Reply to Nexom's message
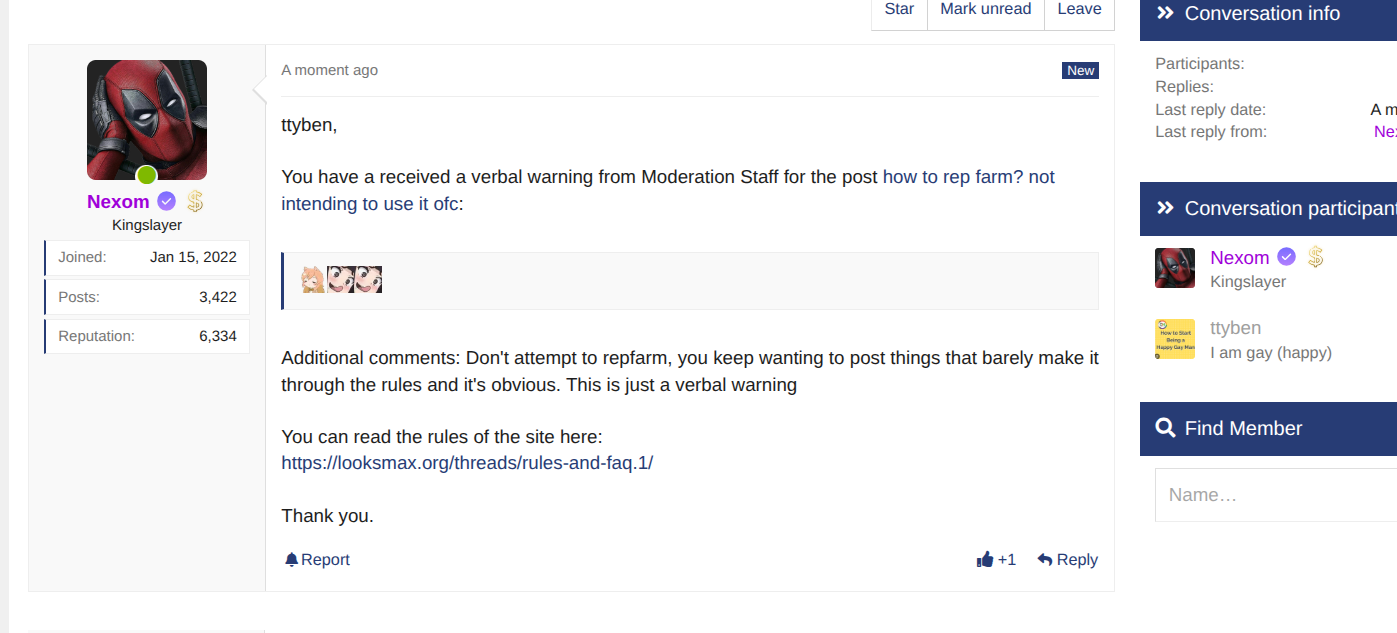The width and height of the screenshot is (1397, 633). coord(1067,560)
